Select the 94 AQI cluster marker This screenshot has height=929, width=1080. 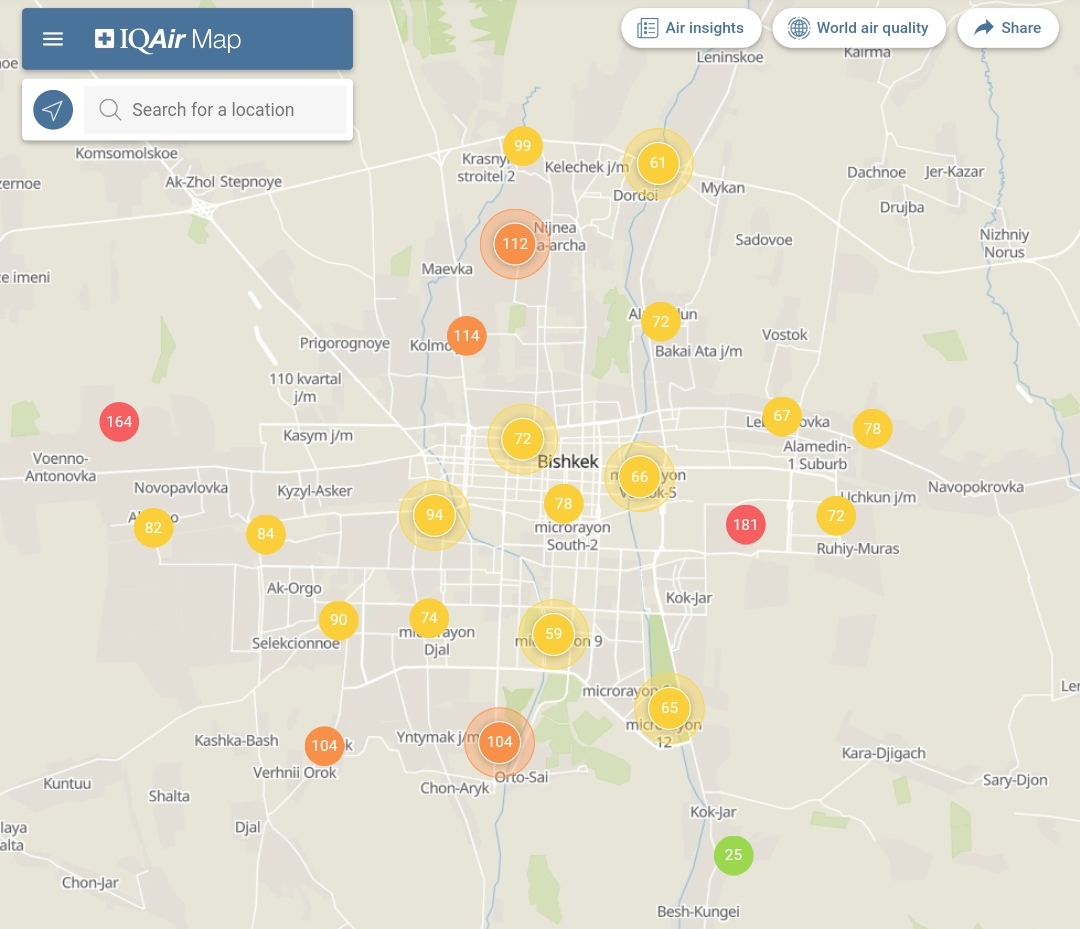(x=434, y=516)
